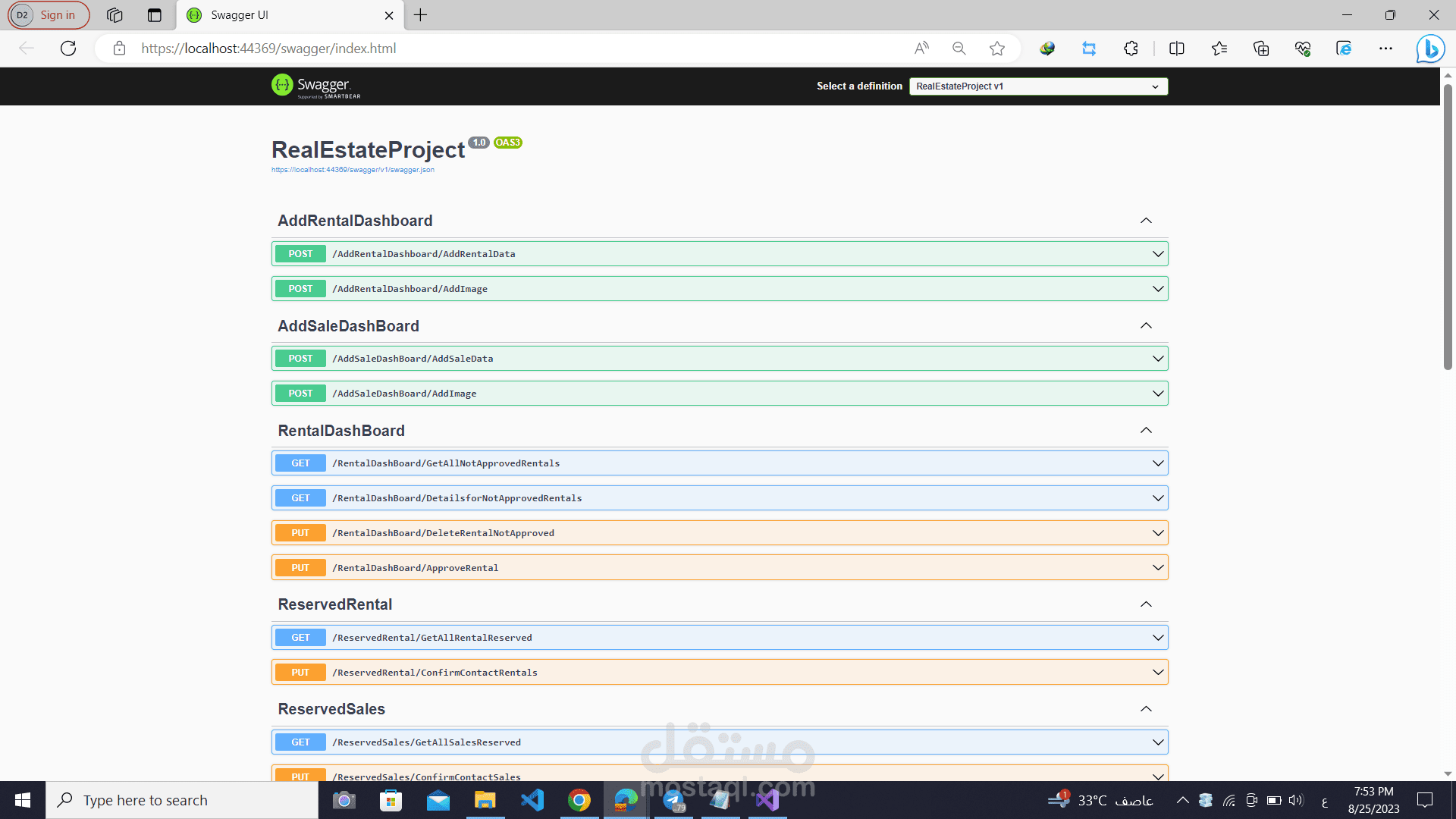This screenshot has width=1456, height=819.
Task: Expand the PUT ApproveRental endpoint
Action: tap(719, 568)
